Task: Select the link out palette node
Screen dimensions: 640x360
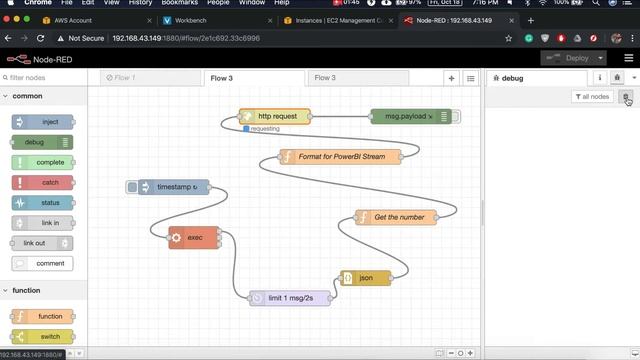Action: tap(42, 243)
